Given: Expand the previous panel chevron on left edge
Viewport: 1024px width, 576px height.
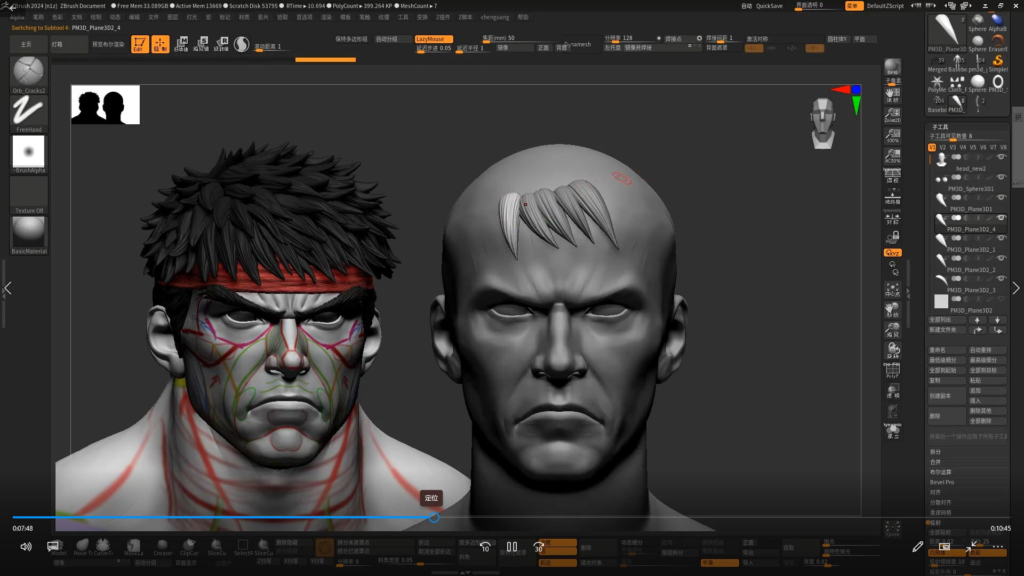Looking at the screenshot, I should coord(7,289).
